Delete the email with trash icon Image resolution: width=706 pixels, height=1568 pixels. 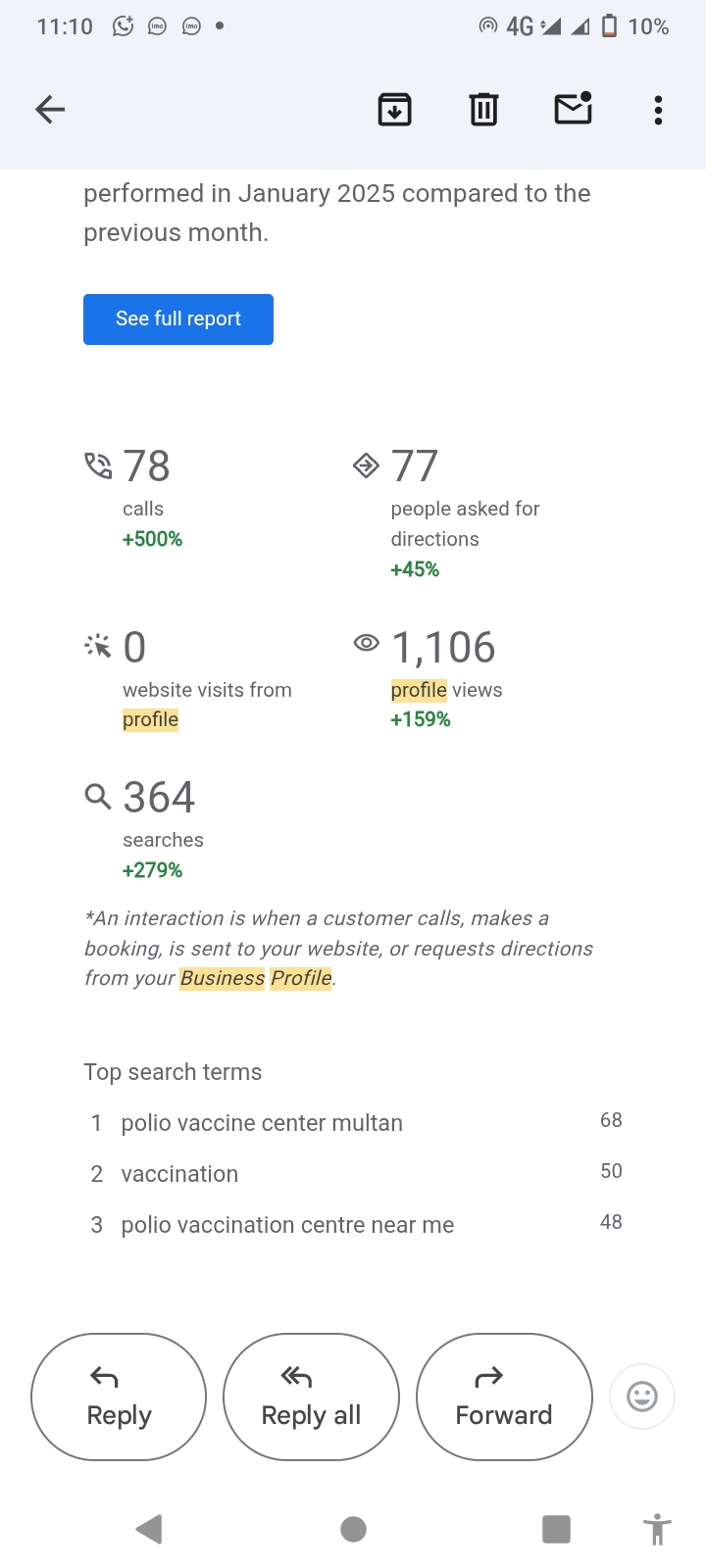tap(483, 110)
